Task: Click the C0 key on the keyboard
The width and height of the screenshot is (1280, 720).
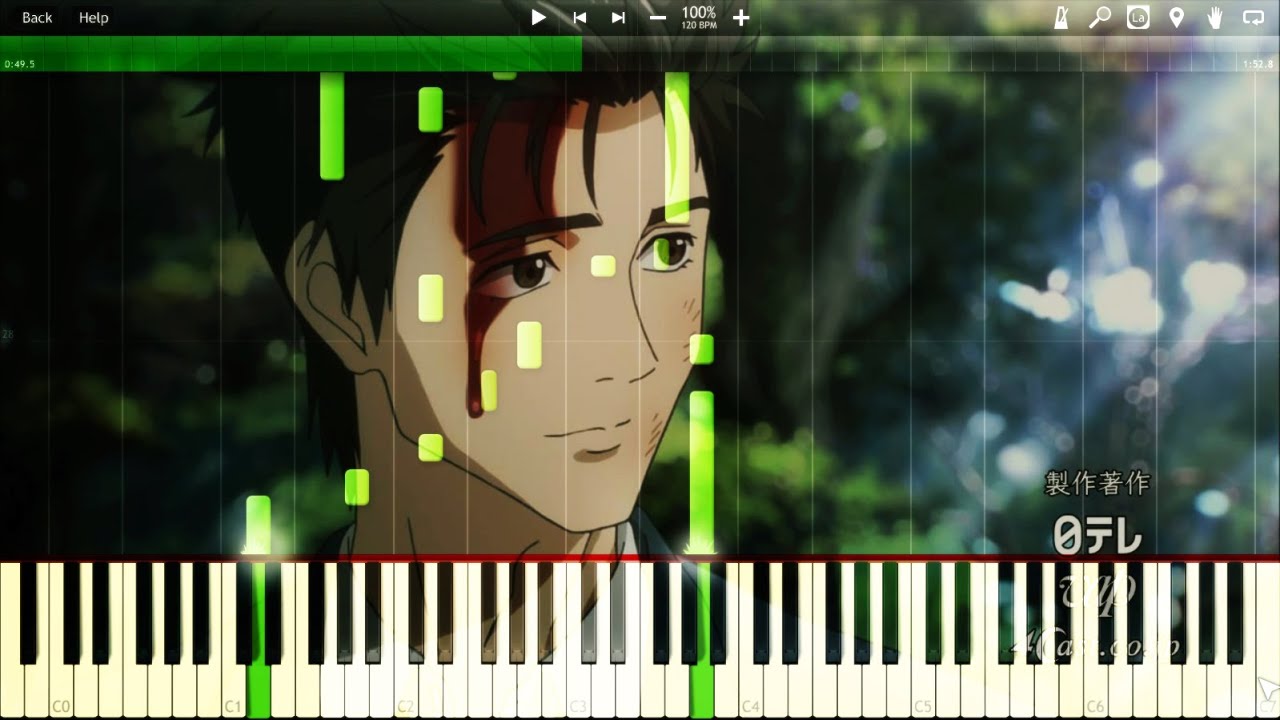Action: point(61,692)
